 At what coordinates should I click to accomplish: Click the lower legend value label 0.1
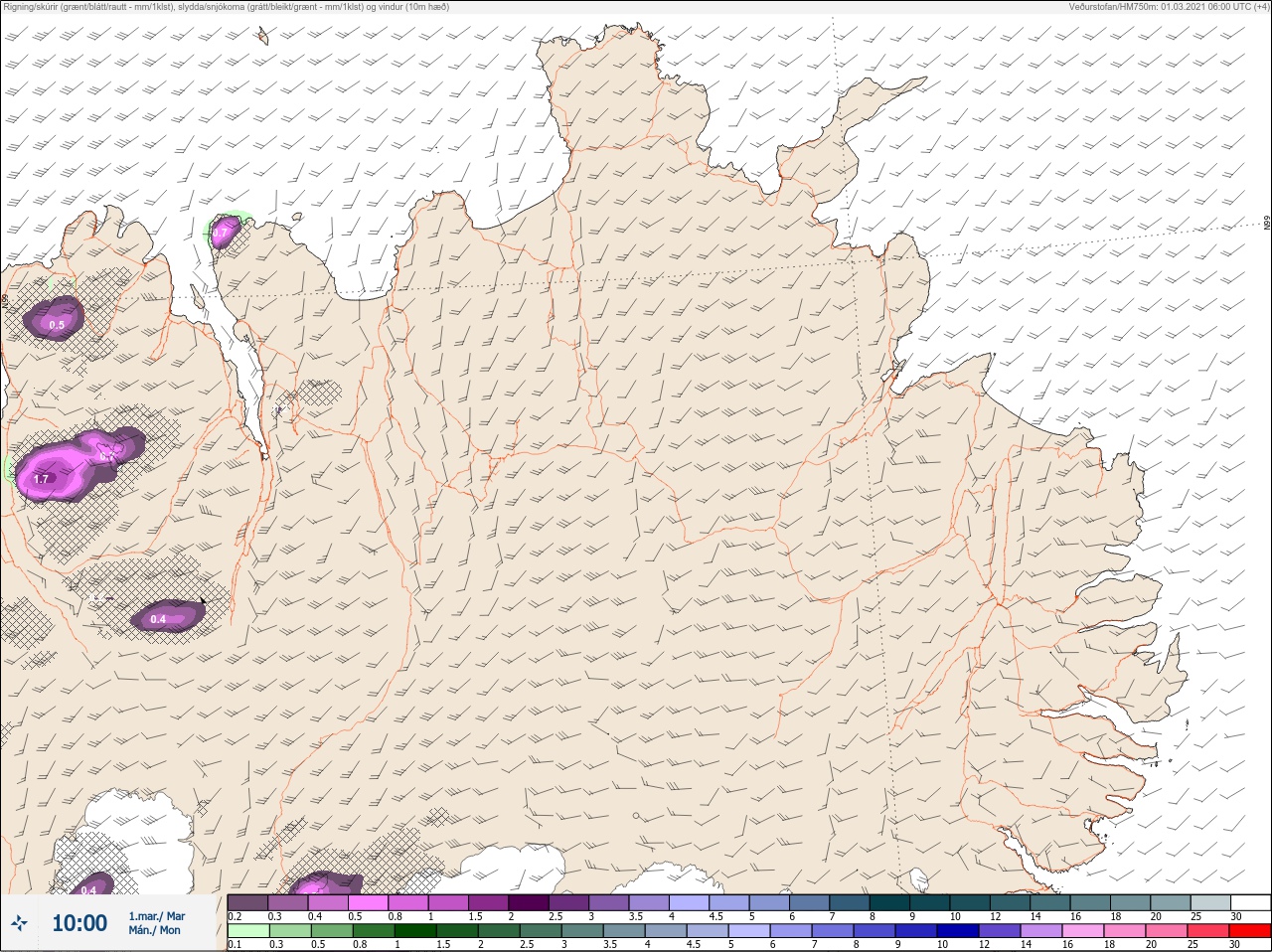235,945
